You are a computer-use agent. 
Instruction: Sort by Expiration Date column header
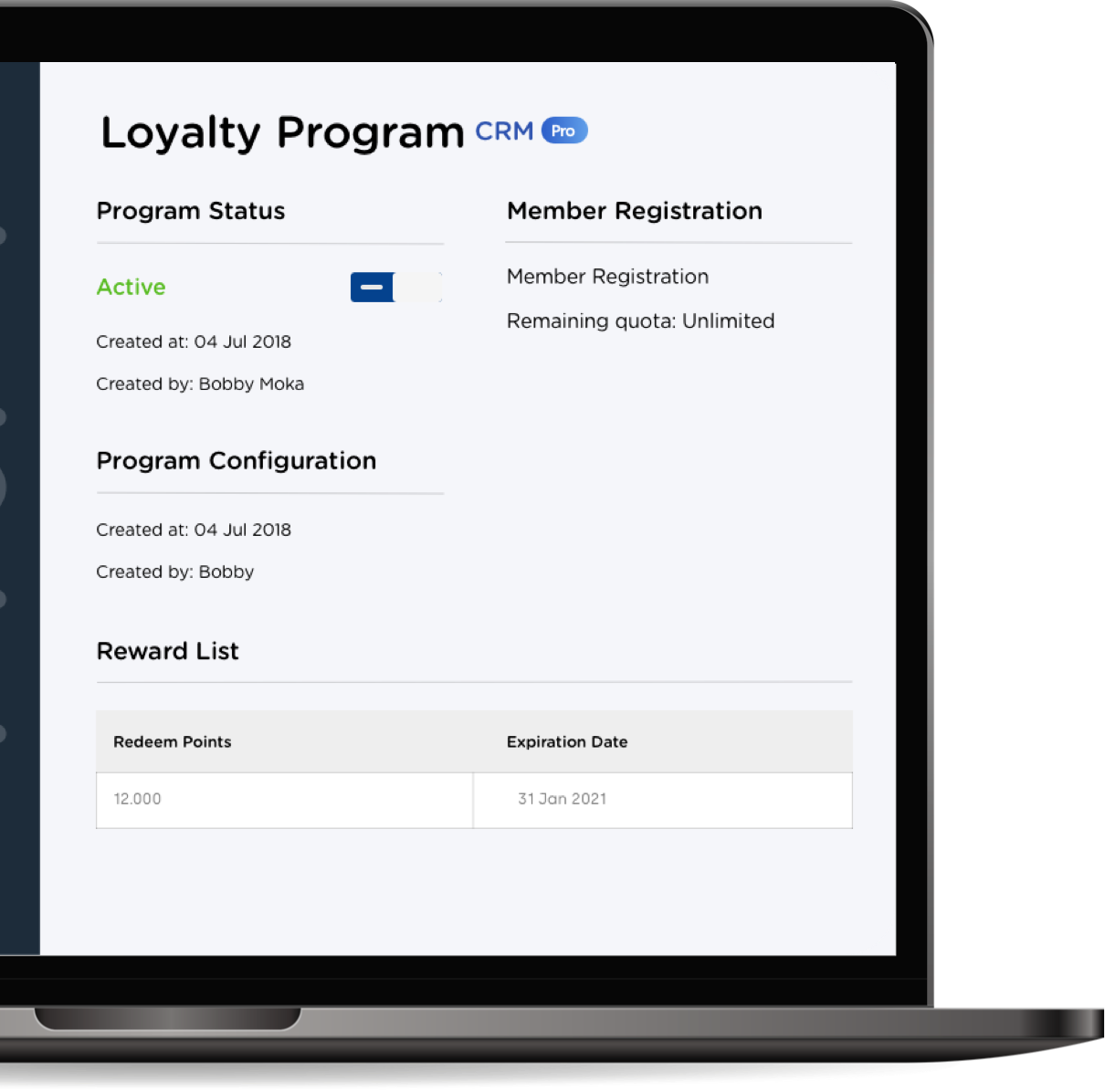tap(567, 742)
